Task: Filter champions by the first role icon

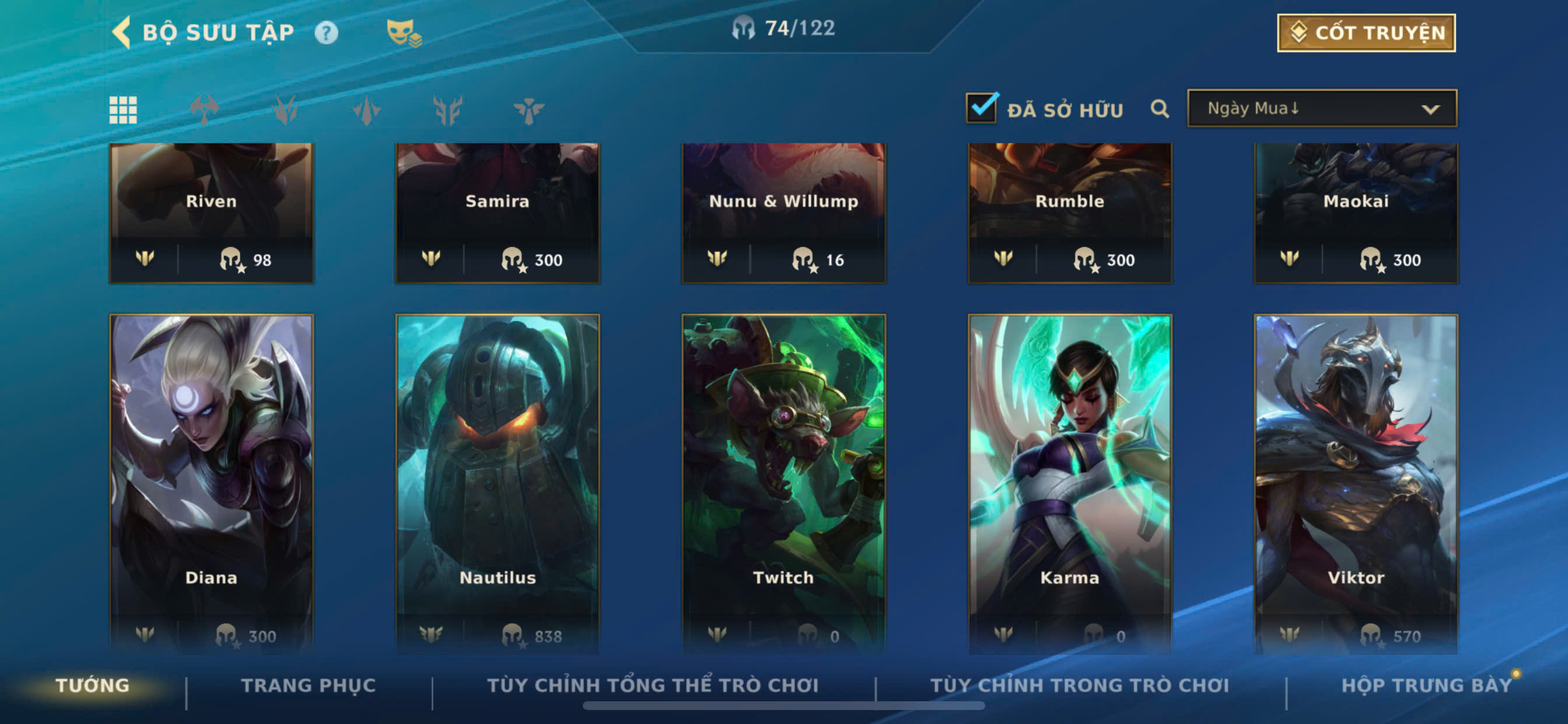Action: [x=204, y=110]
